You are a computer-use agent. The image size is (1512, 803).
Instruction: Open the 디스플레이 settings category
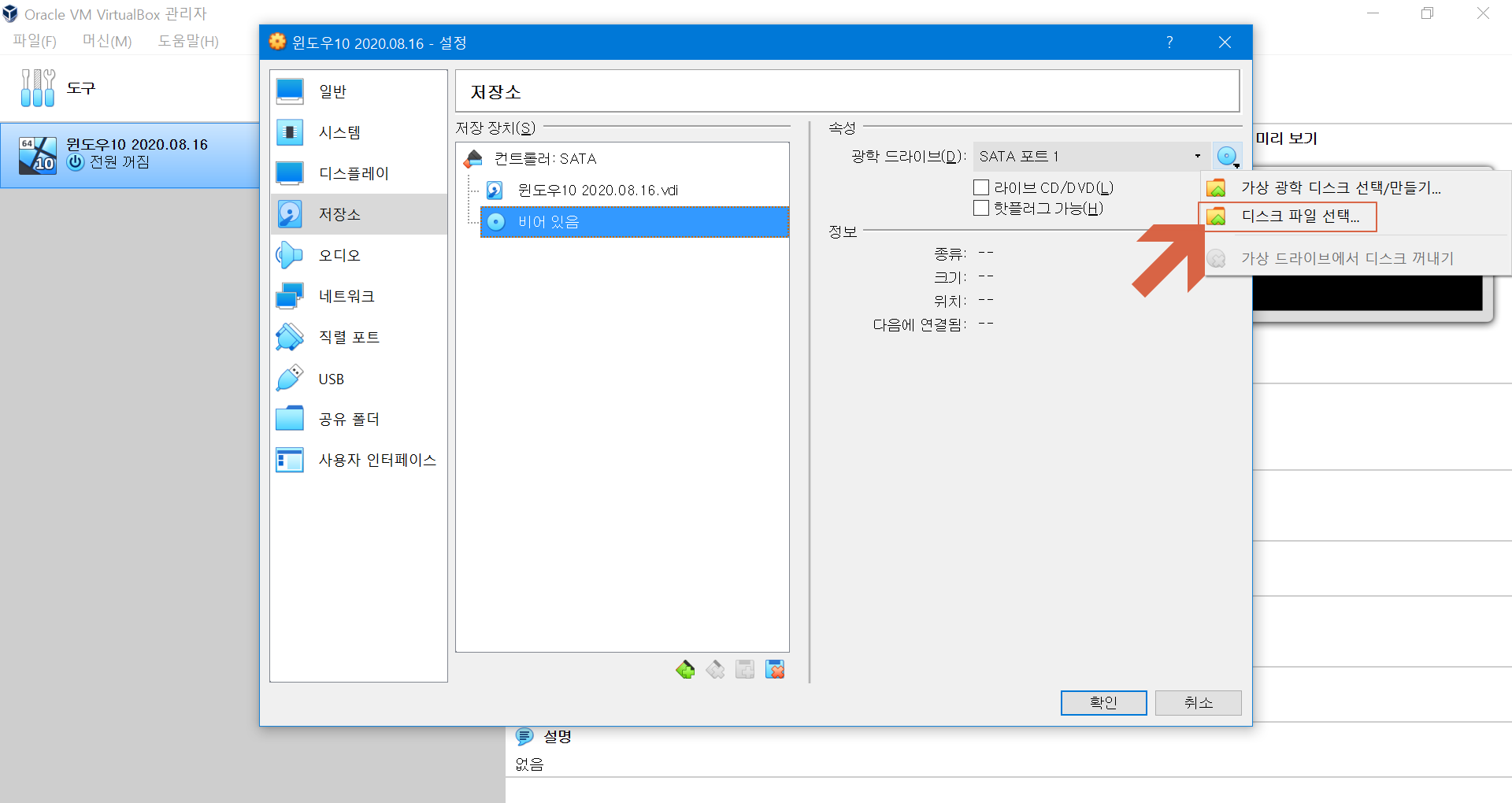coord(358,173)
